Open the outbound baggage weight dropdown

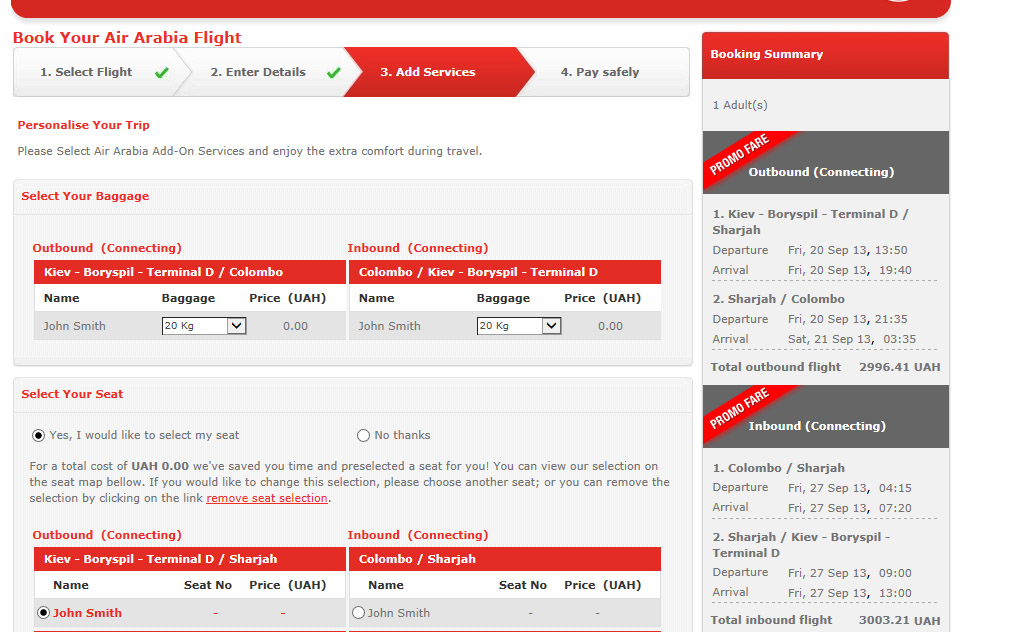pyautogui.click(x=204, y=326)
